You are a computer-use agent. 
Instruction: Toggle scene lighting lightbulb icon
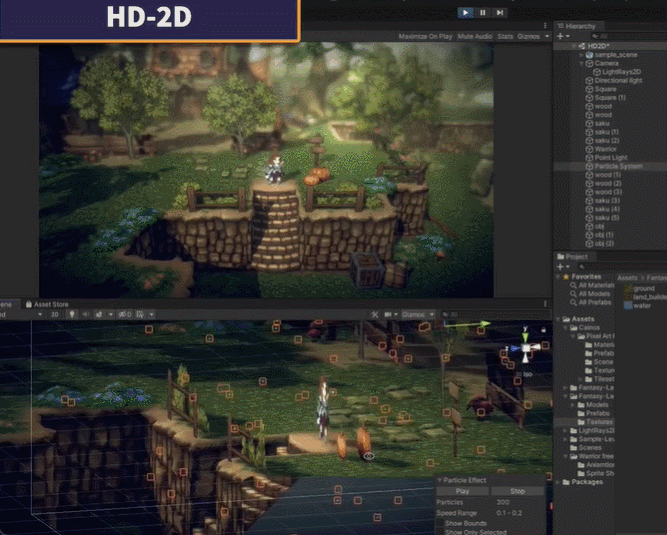point(71,314)
